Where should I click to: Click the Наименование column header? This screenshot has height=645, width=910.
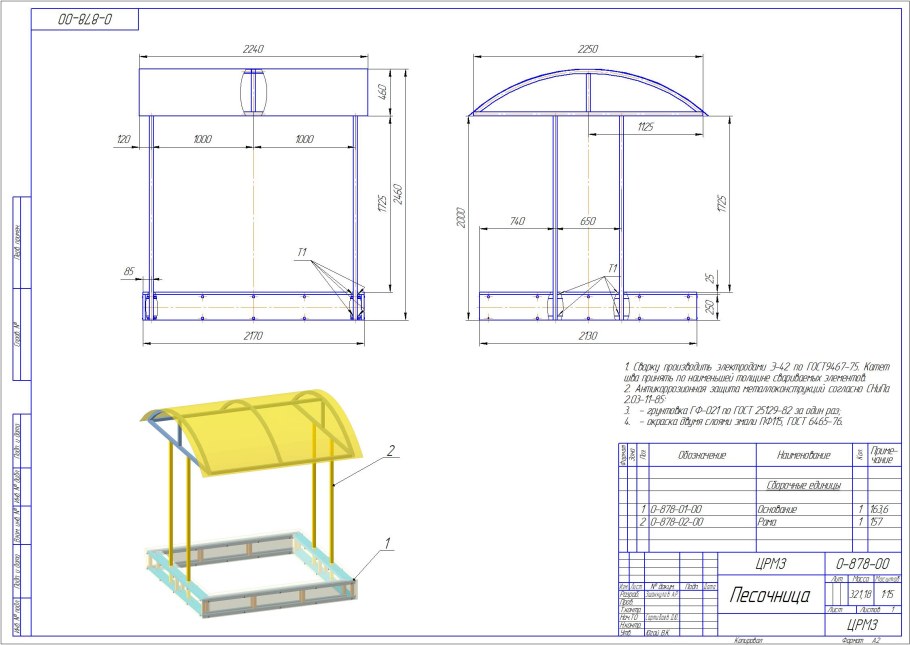click(x=797, y=455)
